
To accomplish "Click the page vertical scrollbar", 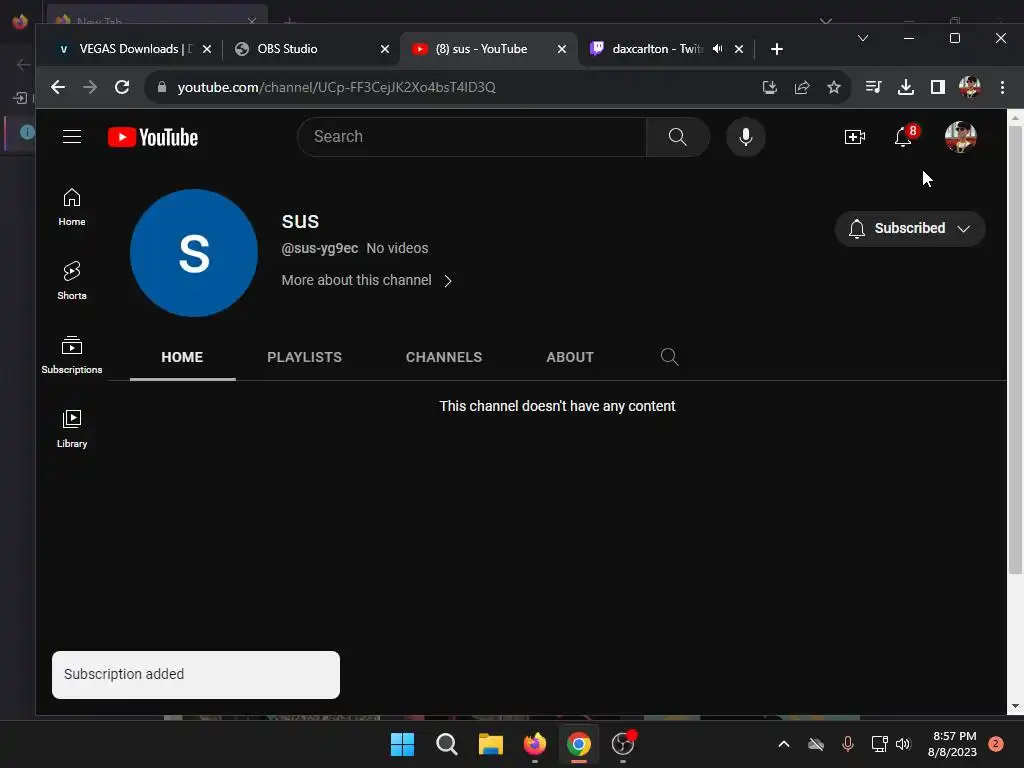I will click(1015, 351).
